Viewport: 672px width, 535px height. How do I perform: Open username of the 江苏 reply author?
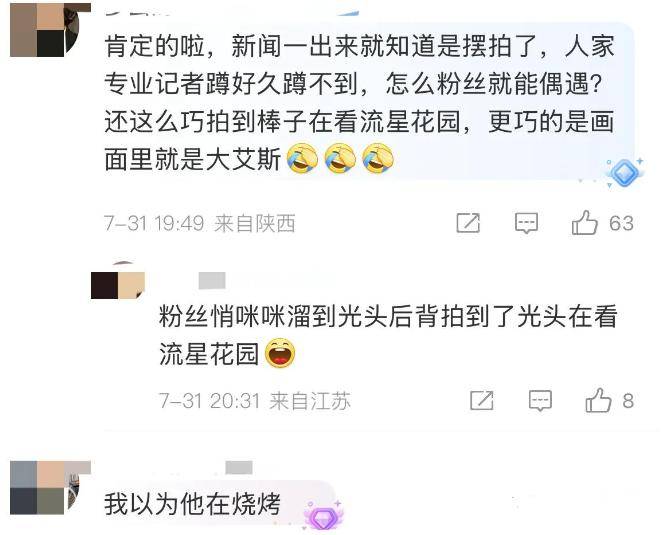click(x=212, y=281)
